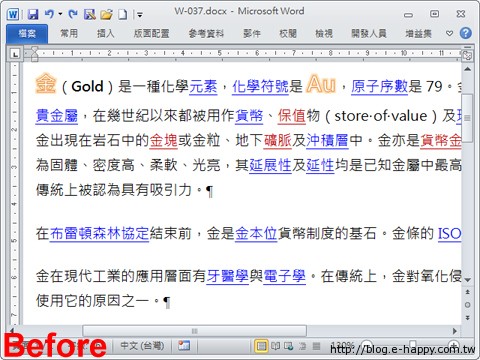Open the 檔案 File tab

coord(27,33)
